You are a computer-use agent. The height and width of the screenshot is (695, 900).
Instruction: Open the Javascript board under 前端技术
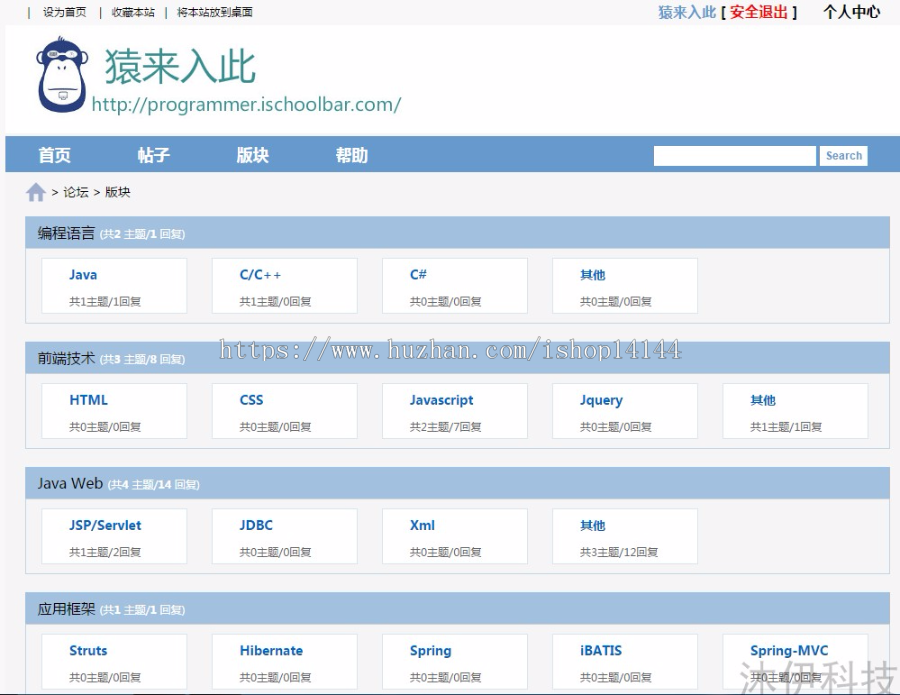click(x=441, y=399)
